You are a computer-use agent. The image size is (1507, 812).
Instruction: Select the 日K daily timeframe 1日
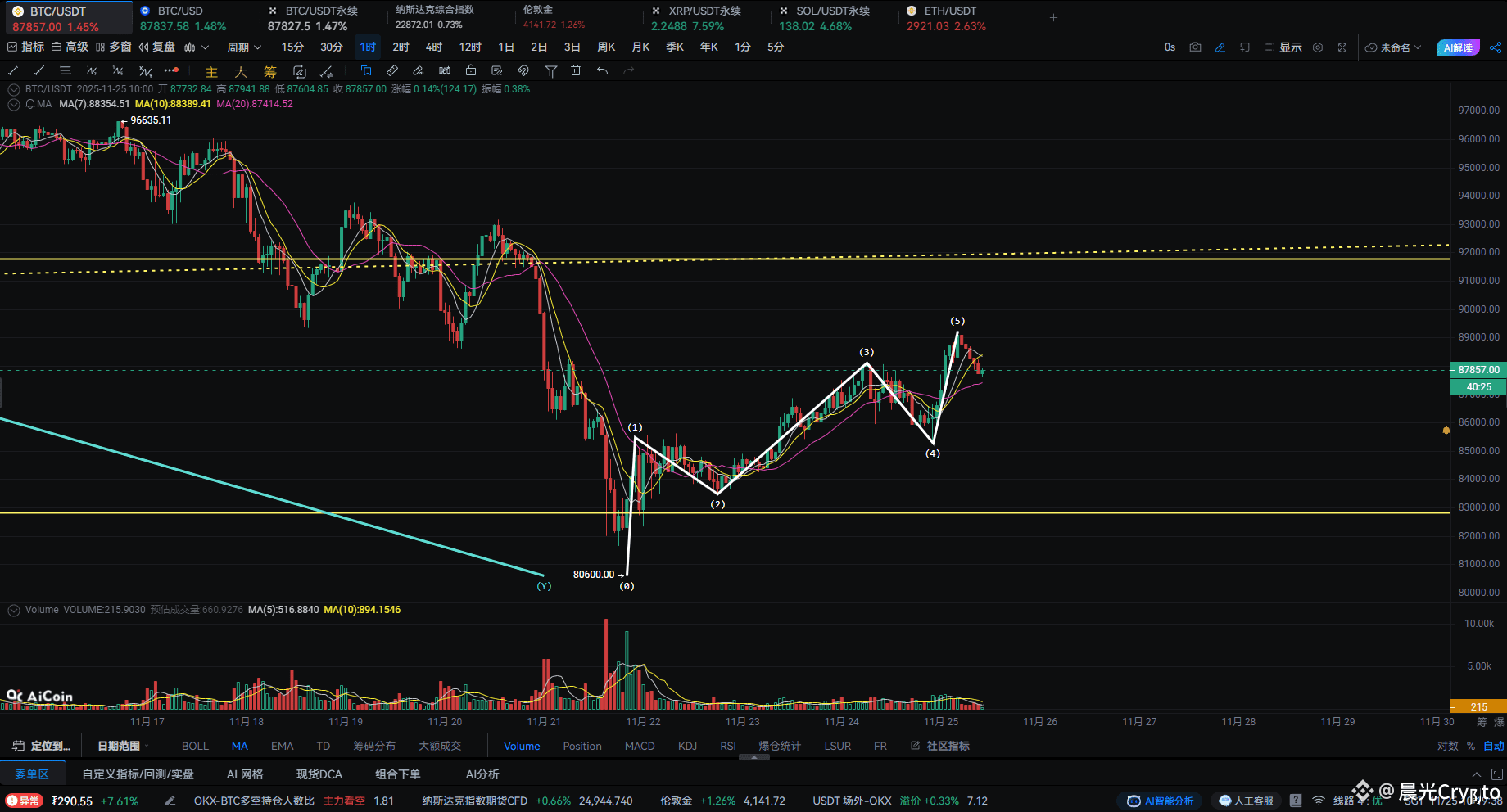pyautogui.click(x=506, y=47)
